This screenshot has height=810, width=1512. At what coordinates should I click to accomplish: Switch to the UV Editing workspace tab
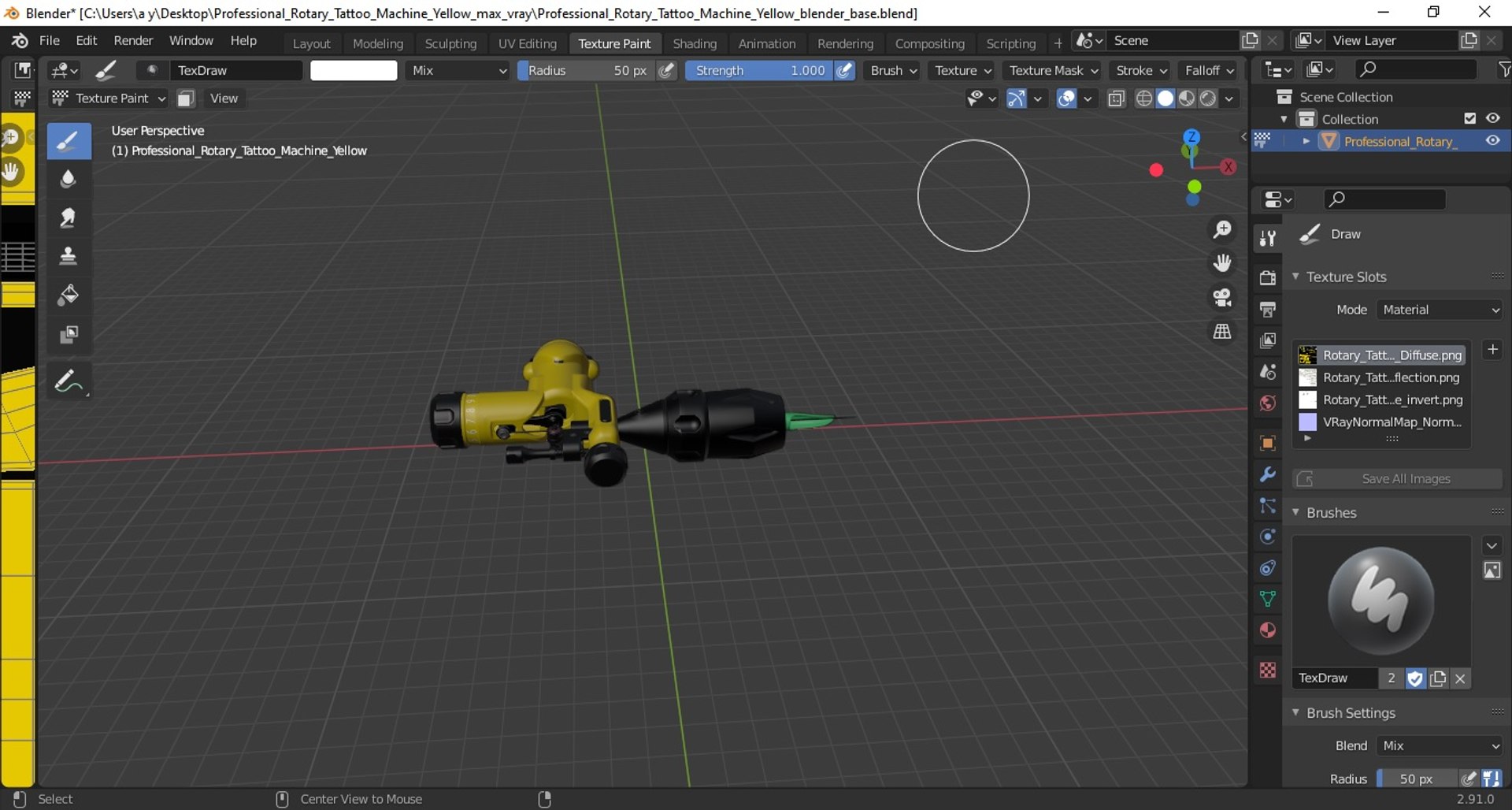point(527,43)
